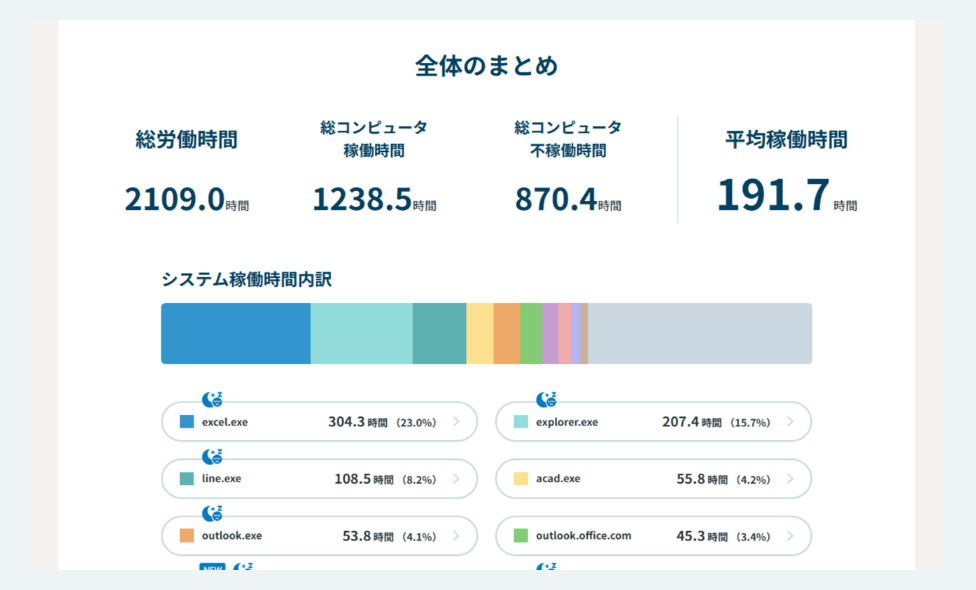Open the acad.exe usage entry
The width and height of the screenshot is (976, 590).
tap(650, 478)
